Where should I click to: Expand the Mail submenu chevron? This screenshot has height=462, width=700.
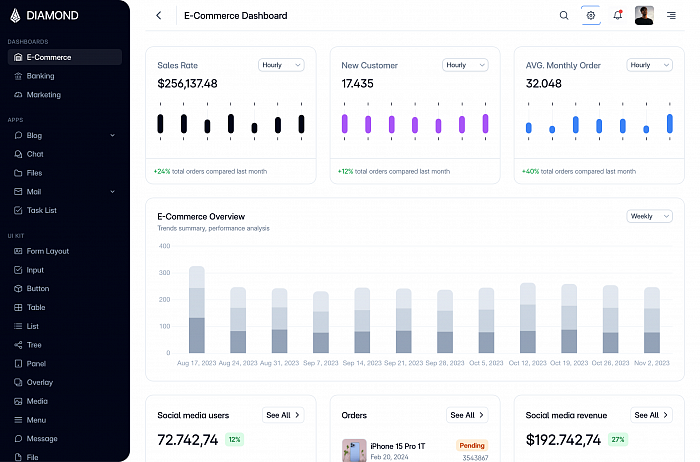[x=112, y=191]
